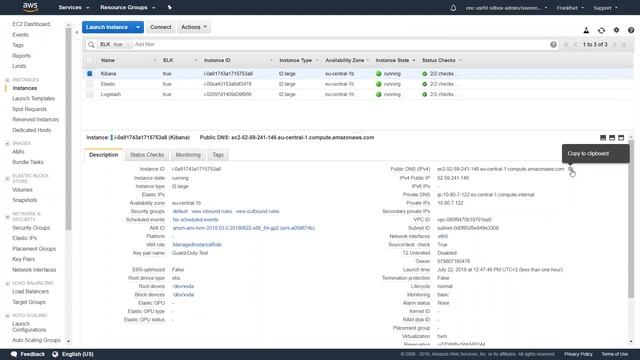Open Security Groups in sidebar
The image size is (640, 360).
coord(31,228)
